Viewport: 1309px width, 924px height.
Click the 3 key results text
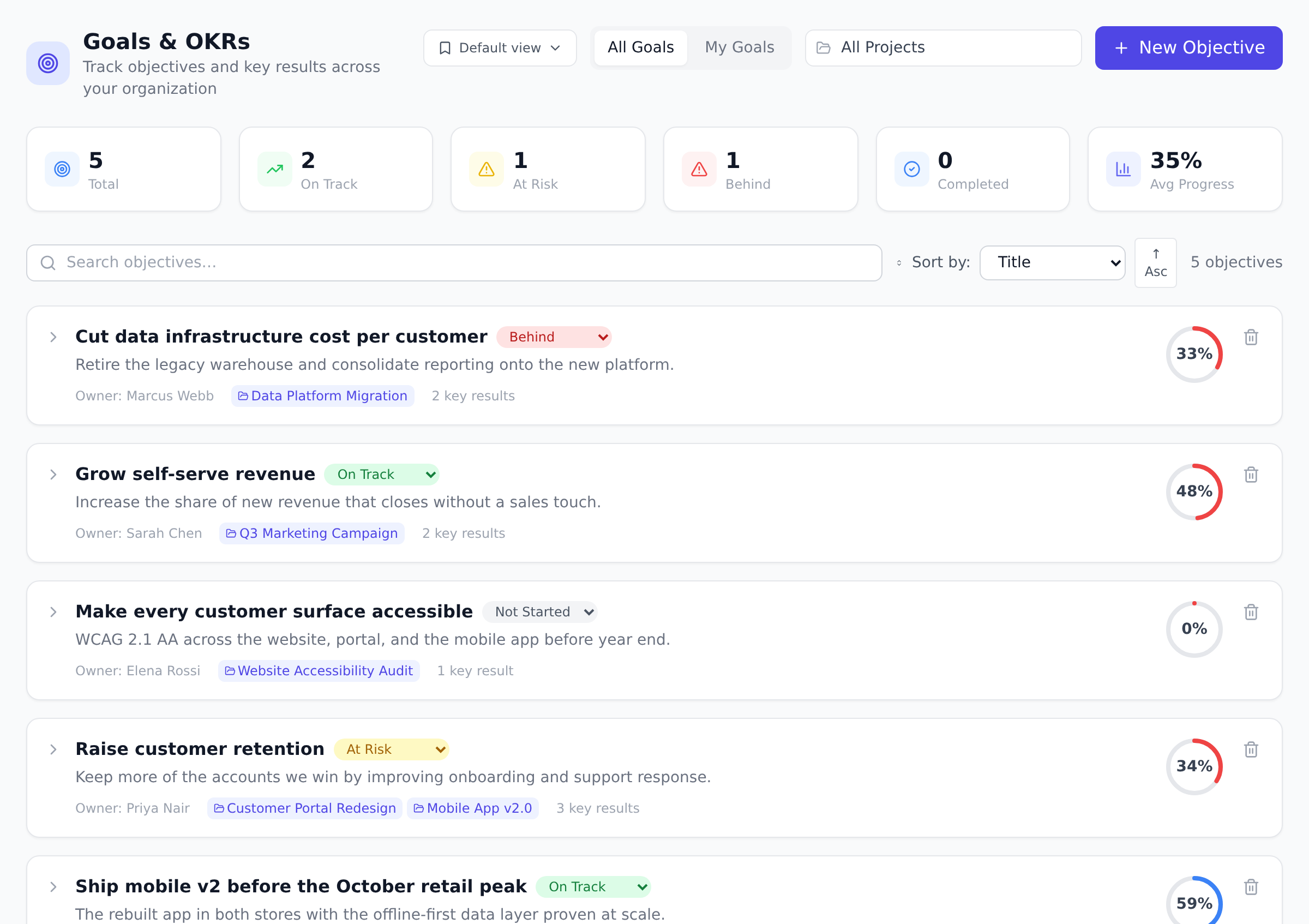pos(597,808)
